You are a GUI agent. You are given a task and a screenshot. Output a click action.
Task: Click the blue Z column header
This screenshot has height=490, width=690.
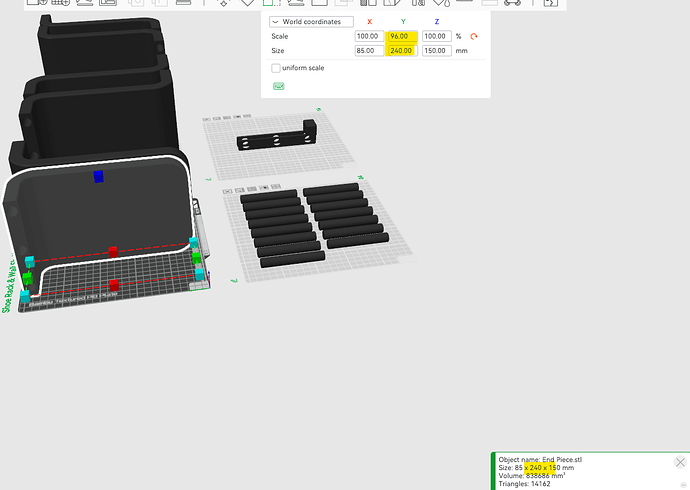(x=437, y=22)
